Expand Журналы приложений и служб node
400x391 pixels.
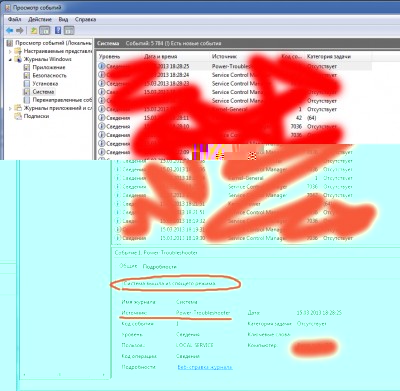coord(10,108)
